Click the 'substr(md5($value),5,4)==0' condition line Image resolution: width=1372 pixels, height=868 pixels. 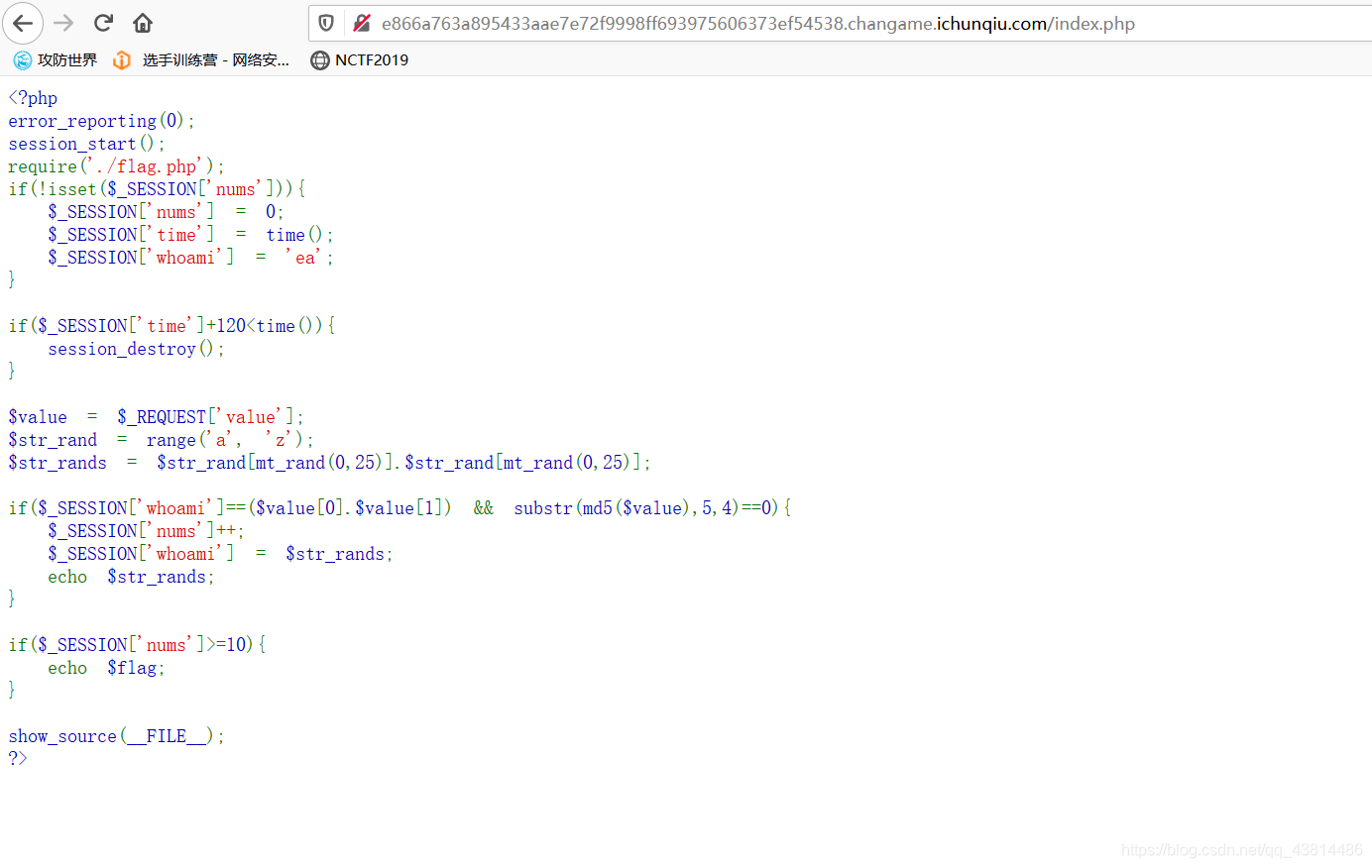[x=400, y=508]
